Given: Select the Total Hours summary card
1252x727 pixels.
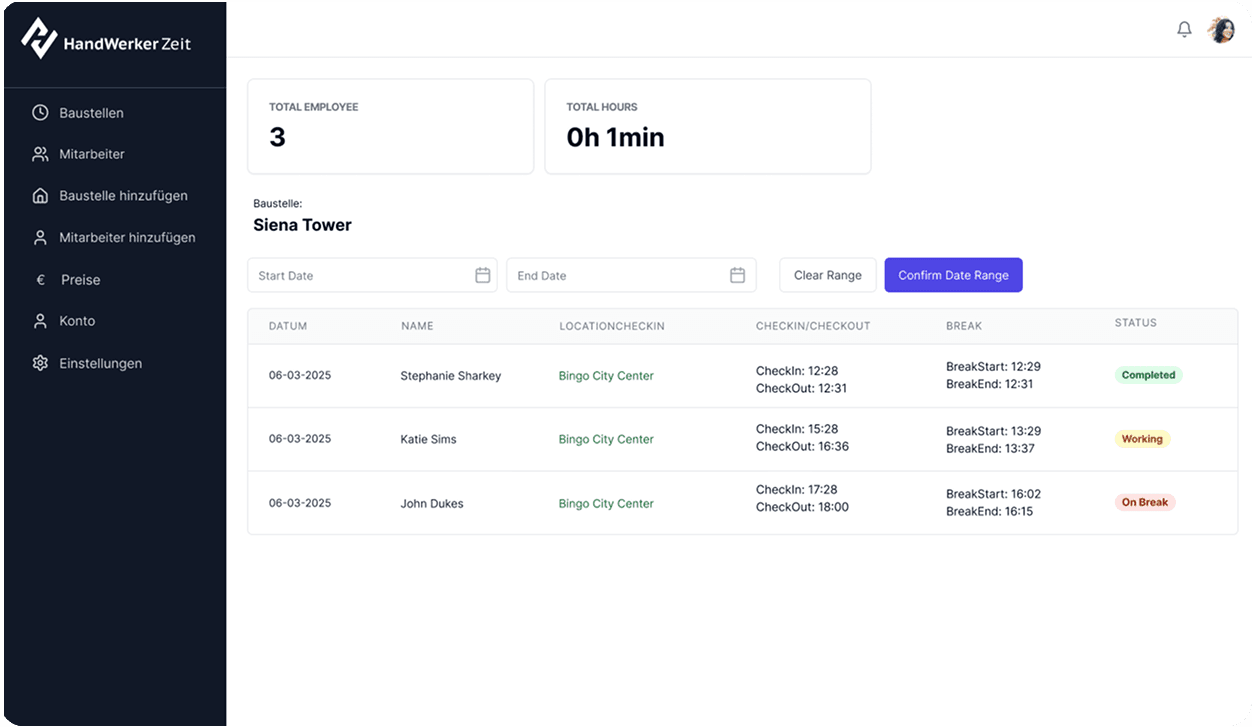Looking at the screenshot, I should [707, 127].
